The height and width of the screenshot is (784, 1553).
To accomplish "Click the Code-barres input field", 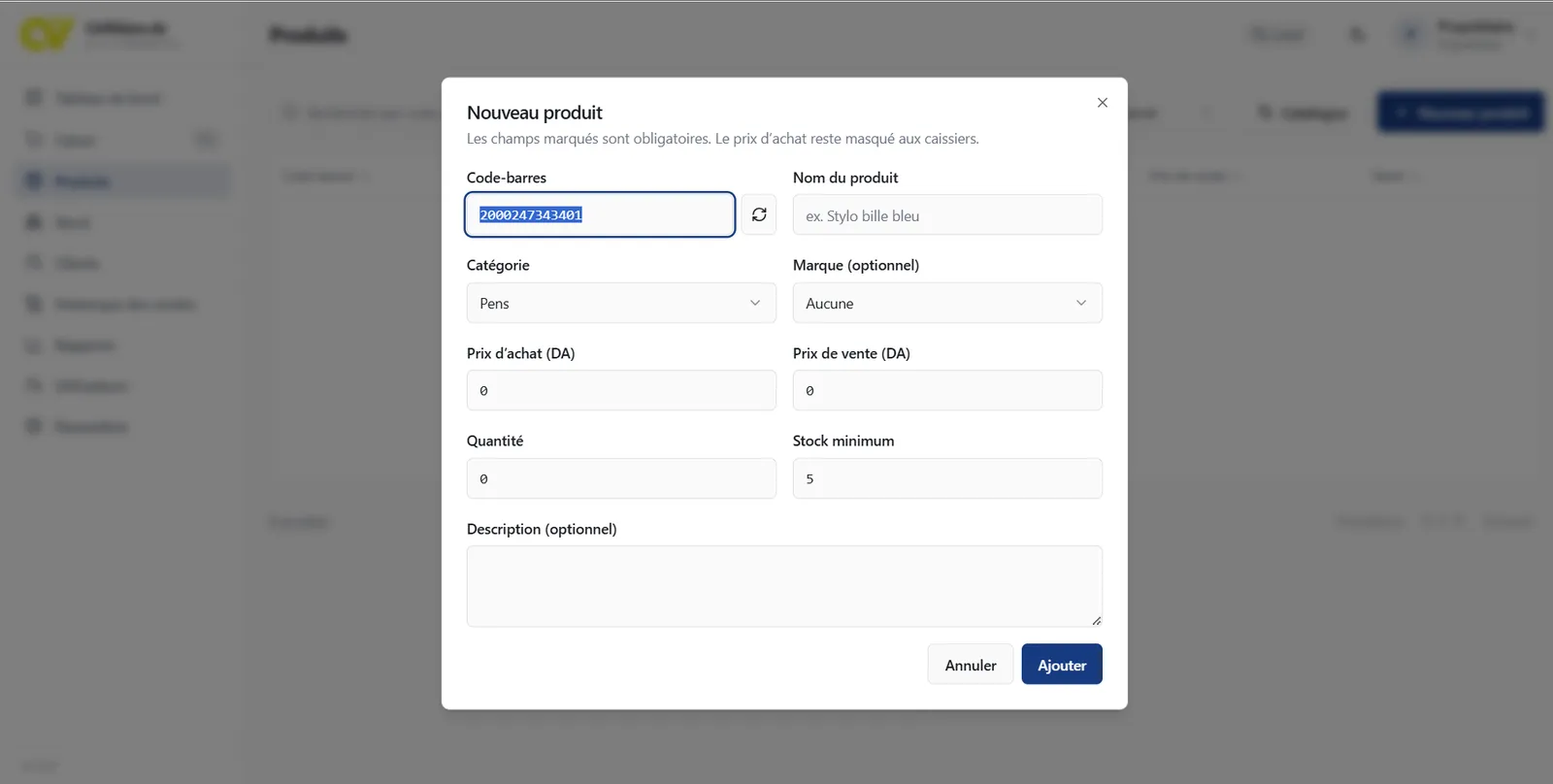I will pos(600,214).
